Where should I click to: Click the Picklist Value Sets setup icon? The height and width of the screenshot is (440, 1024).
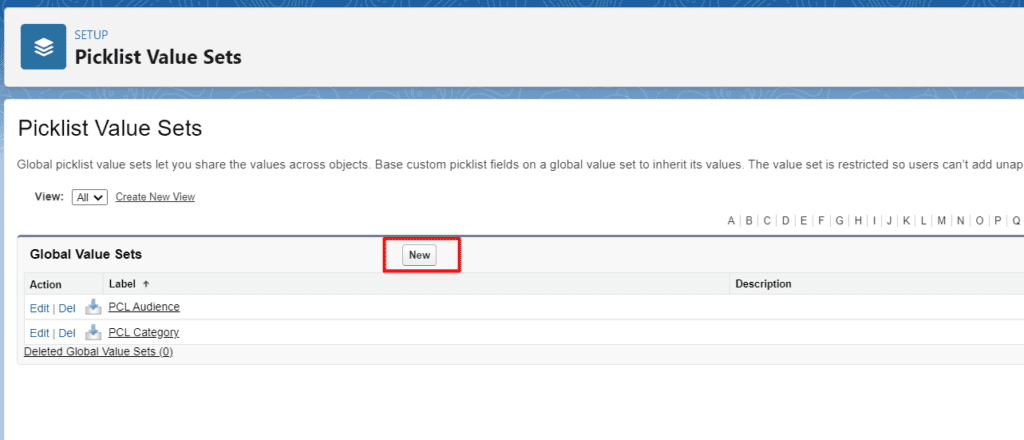(x=43, y=47)
